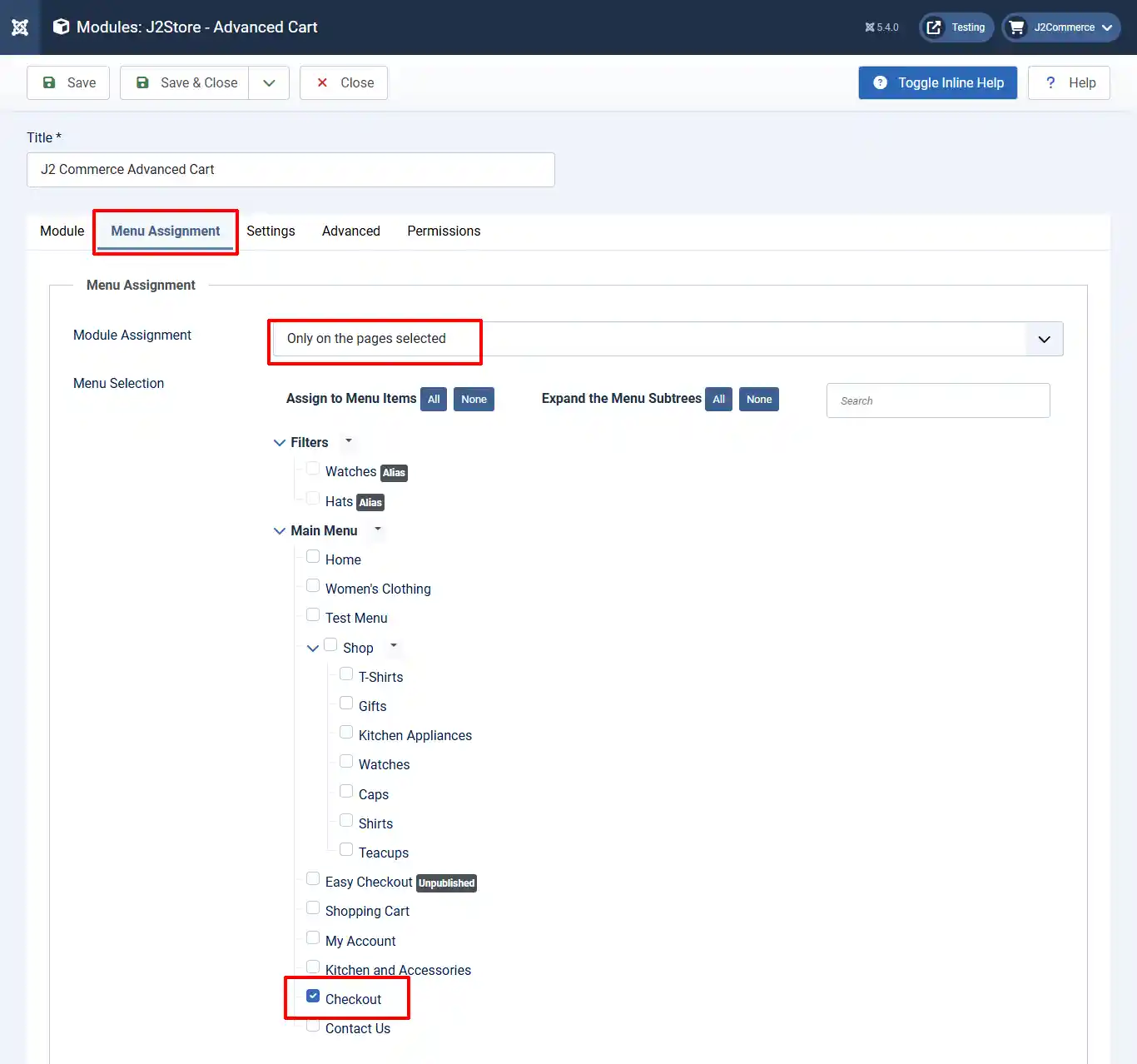Click the module cube icon beside the page title
1137x1064 pixels.
[61, 27]
